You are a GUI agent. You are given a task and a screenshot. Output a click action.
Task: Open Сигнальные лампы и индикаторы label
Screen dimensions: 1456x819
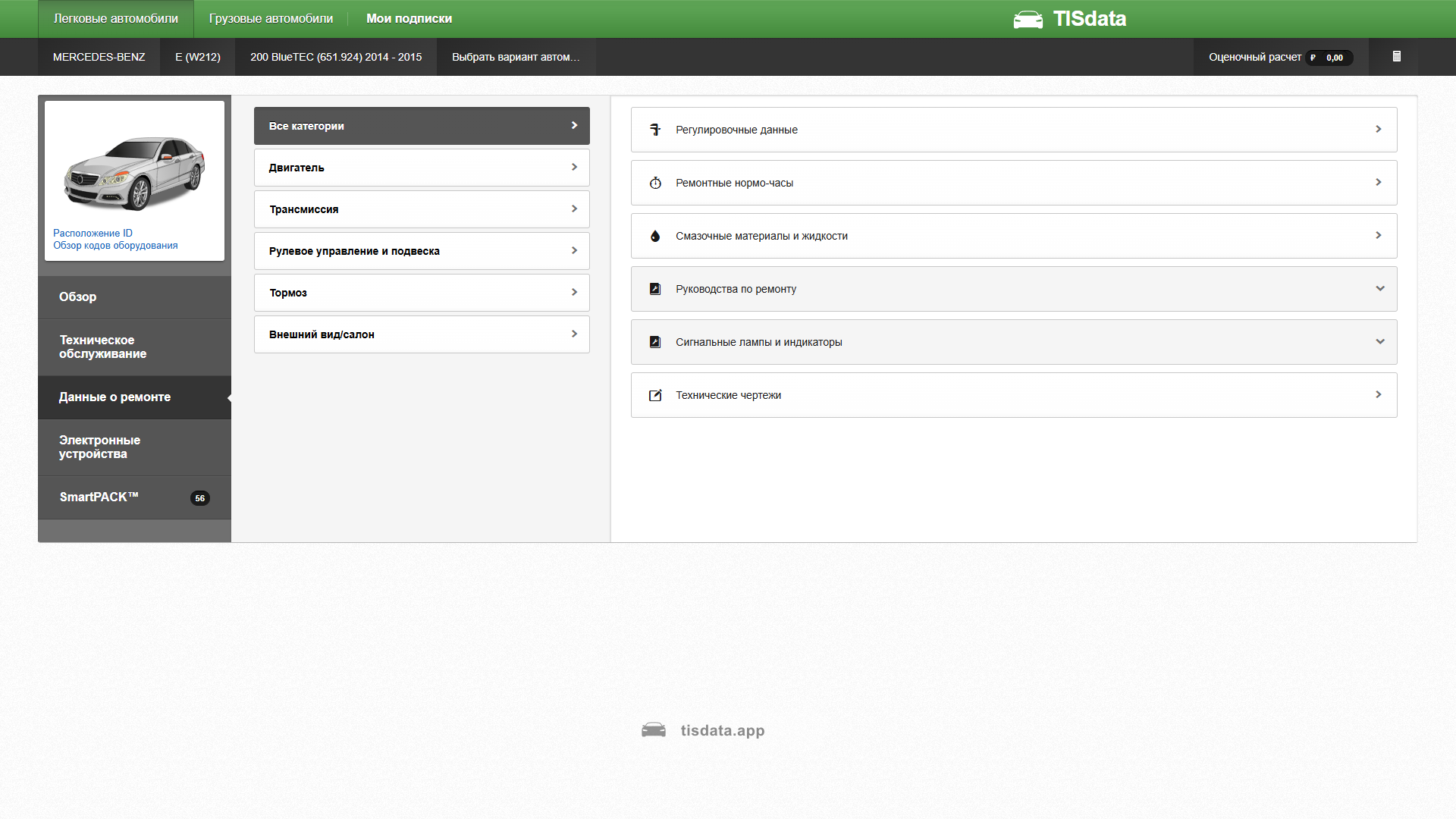pyautogui.click(x=758, y=342)
